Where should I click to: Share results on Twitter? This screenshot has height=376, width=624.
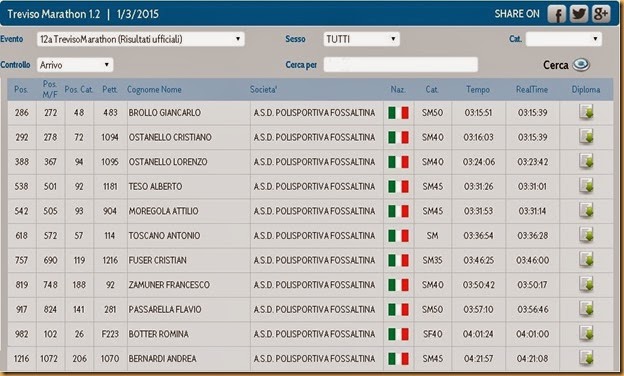coord(579,14)
